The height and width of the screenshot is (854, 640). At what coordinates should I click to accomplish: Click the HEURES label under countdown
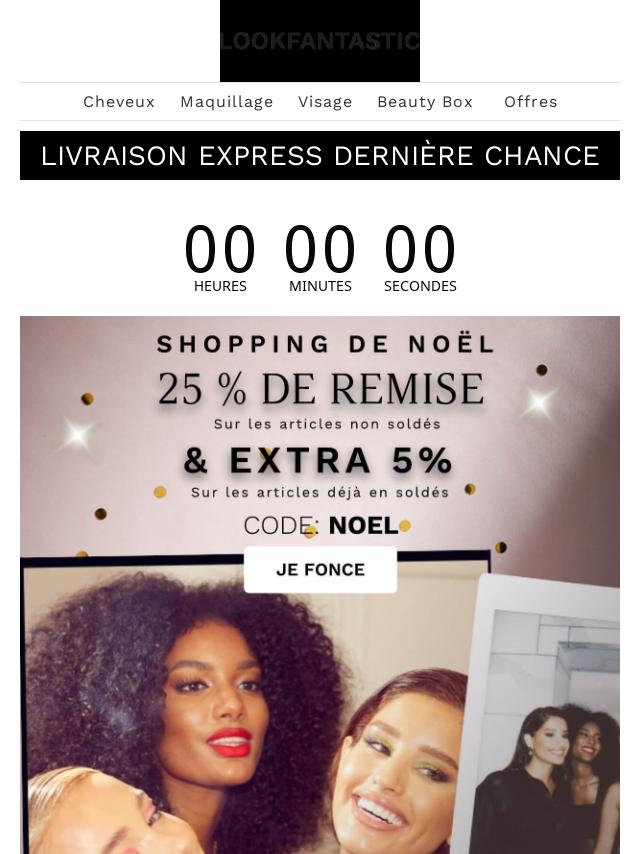coord(220,286)
